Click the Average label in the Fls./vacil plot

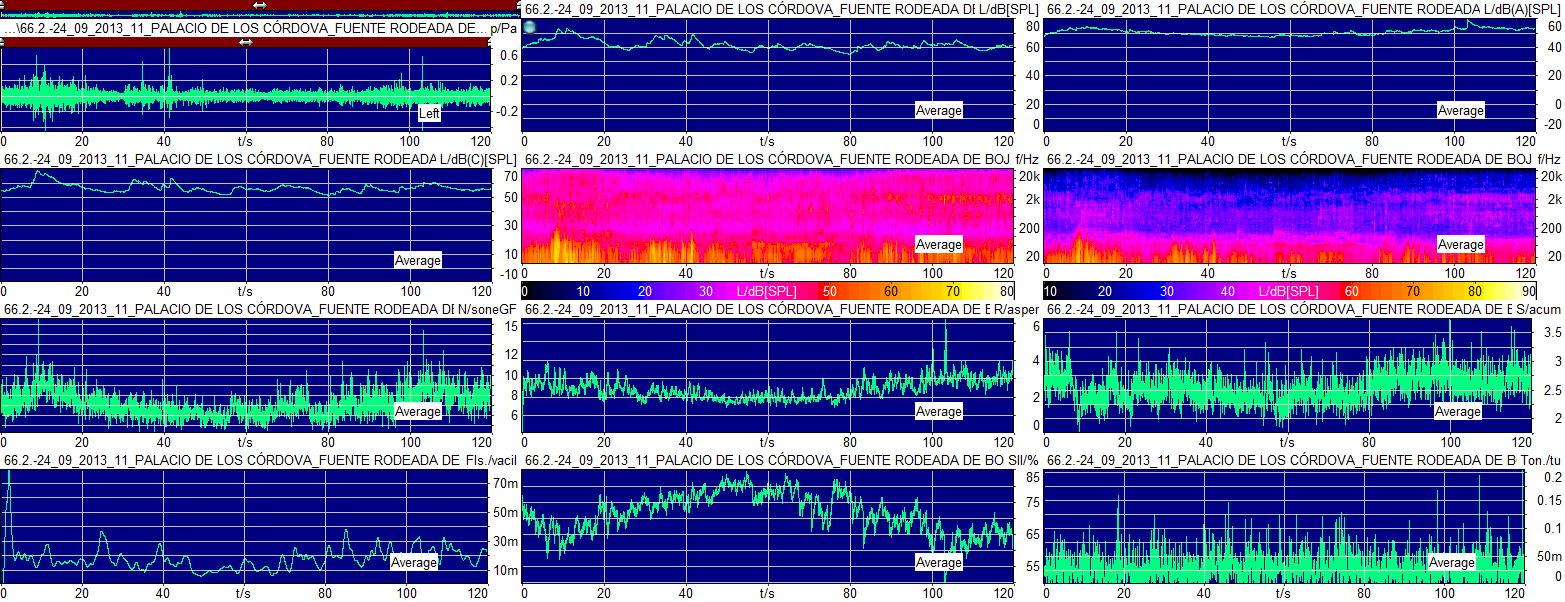(x=414, y=563)
